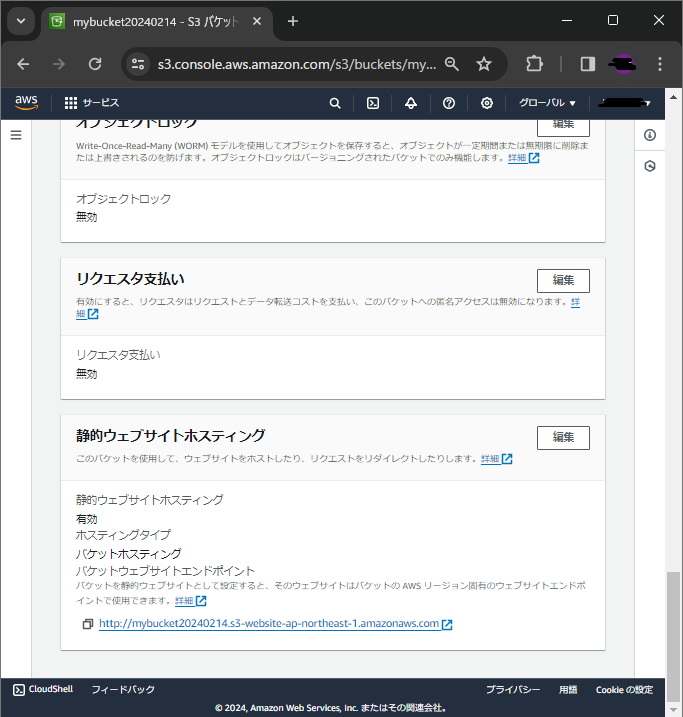
Task: Close the mybucket20240214 tab
Action: point(257,21)
